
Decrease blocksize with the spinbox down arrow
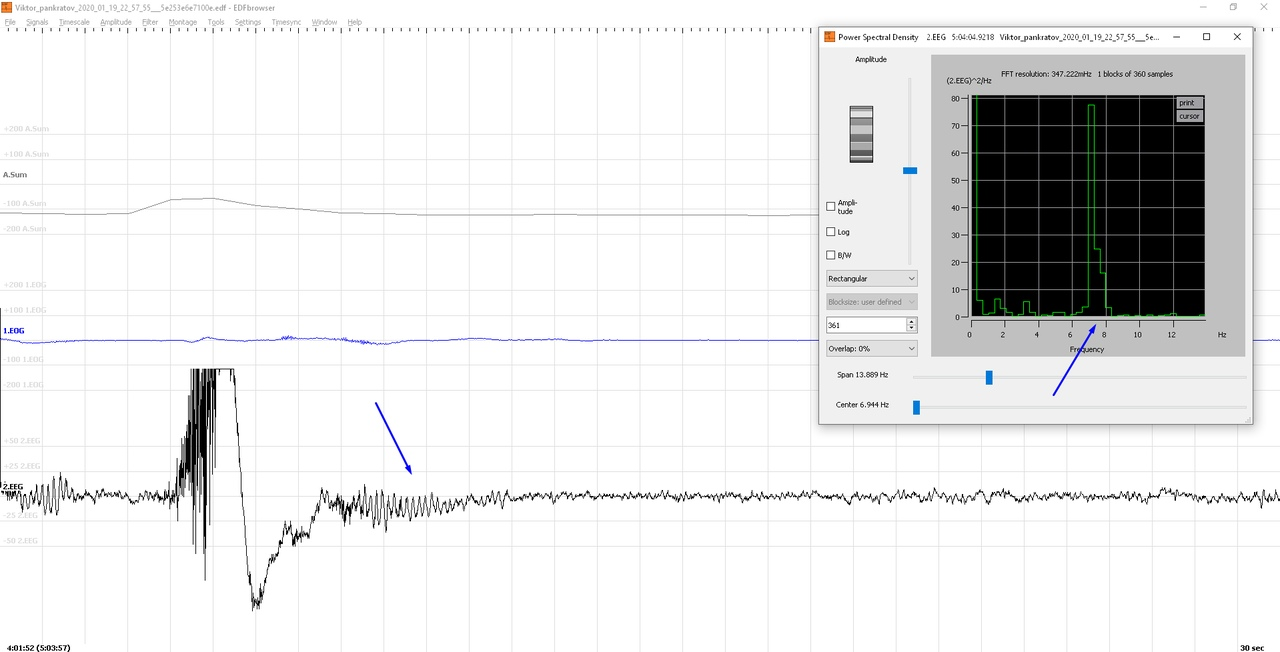911,329
